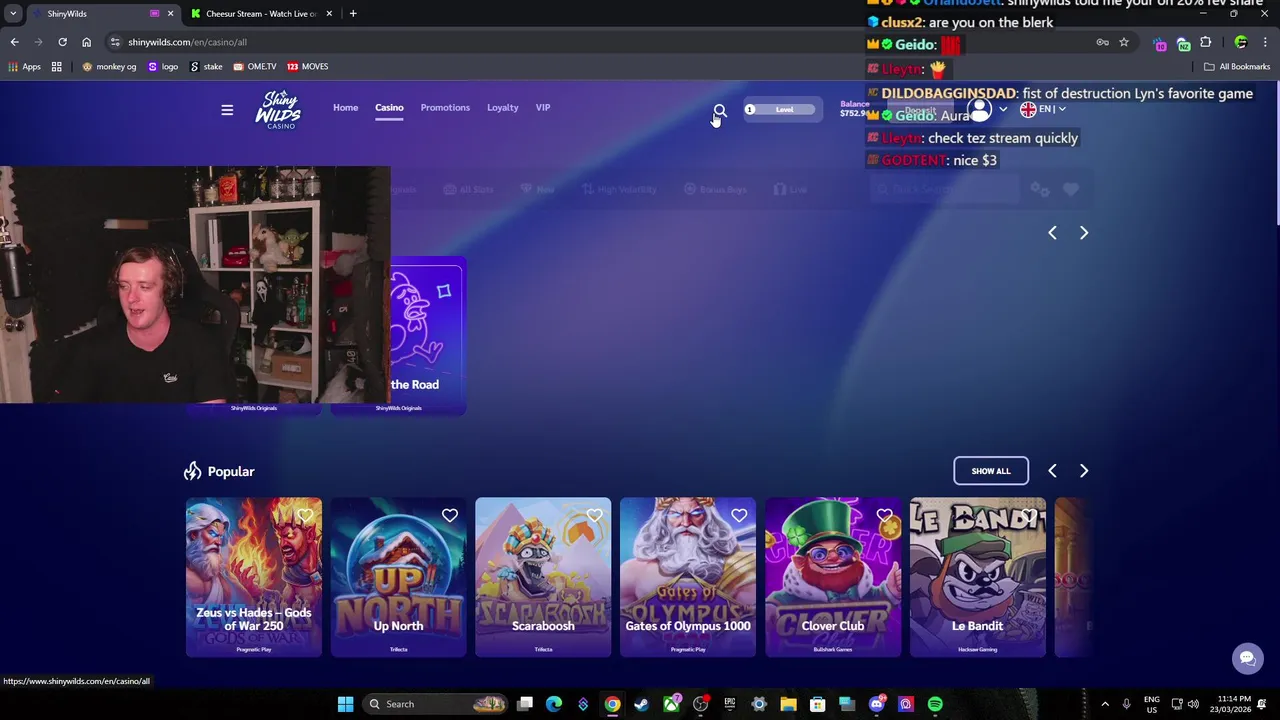This screenshot has width=1280, height=720.
Task: Open the Chrome three-dot menu
Action: [x=1266, y=42]
